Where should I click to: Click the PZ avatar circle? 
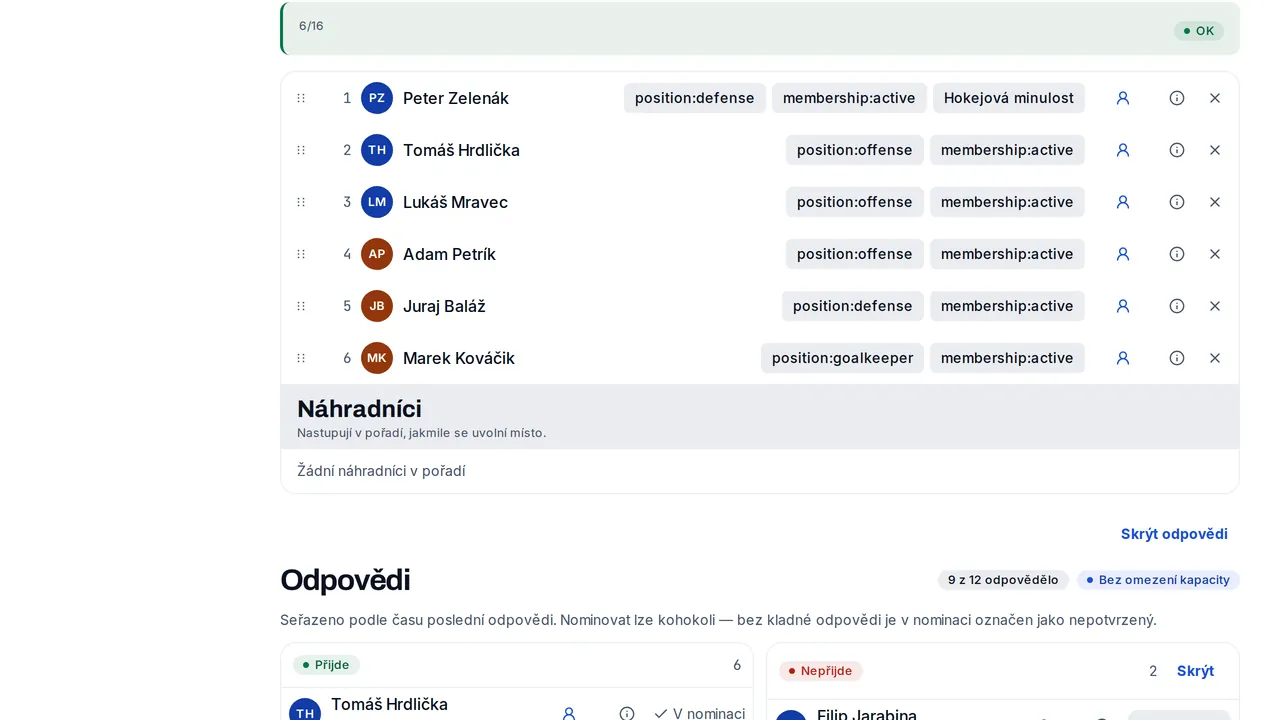(377, 98)
